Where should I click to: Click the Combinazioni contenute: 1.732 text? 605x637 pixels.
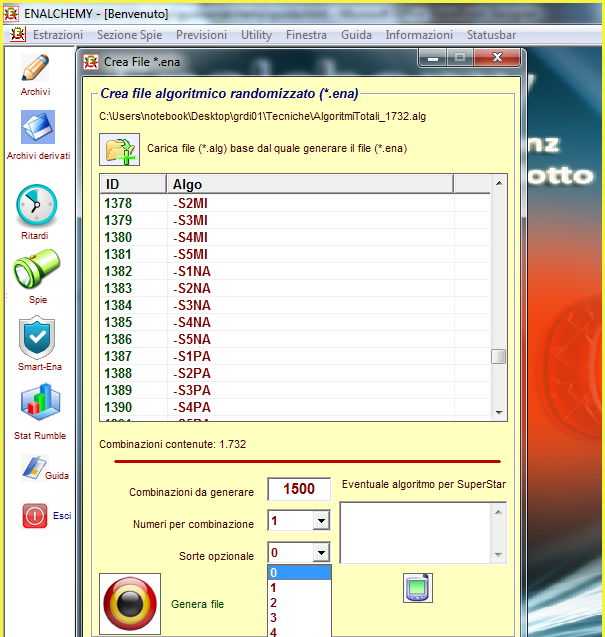(x=173, y=444)
